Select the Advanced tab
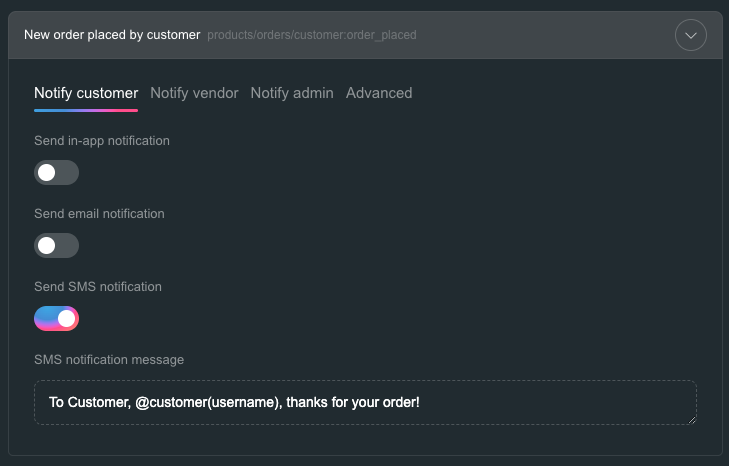 [x=379, y=93]
